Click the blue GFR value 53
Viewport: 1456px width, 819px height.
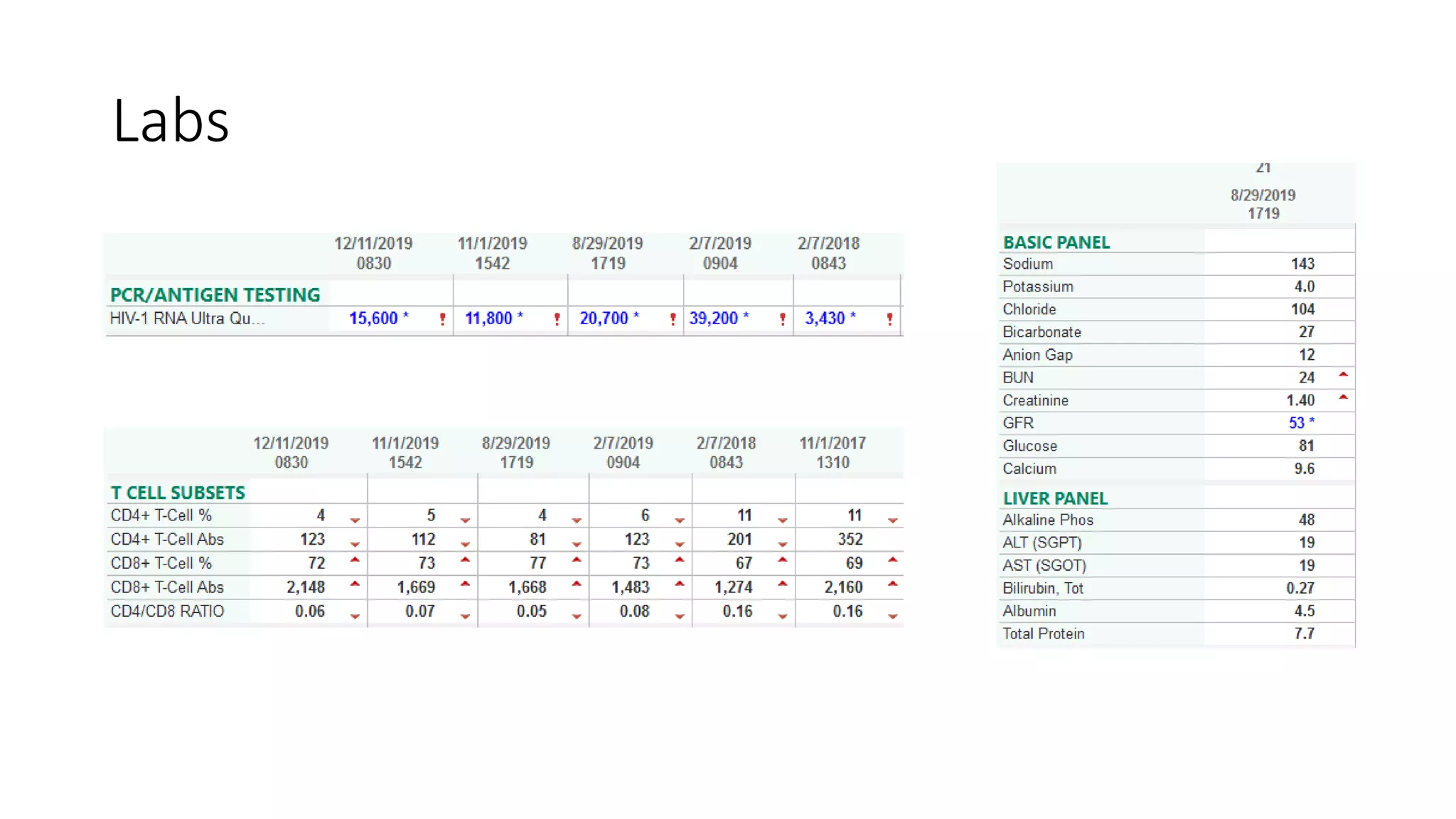(x=1296, y=423)
